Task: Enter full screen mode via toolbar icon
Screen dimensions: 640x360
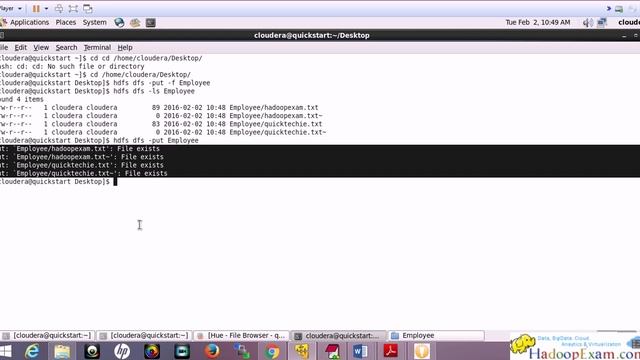Action: pos(73,9)
